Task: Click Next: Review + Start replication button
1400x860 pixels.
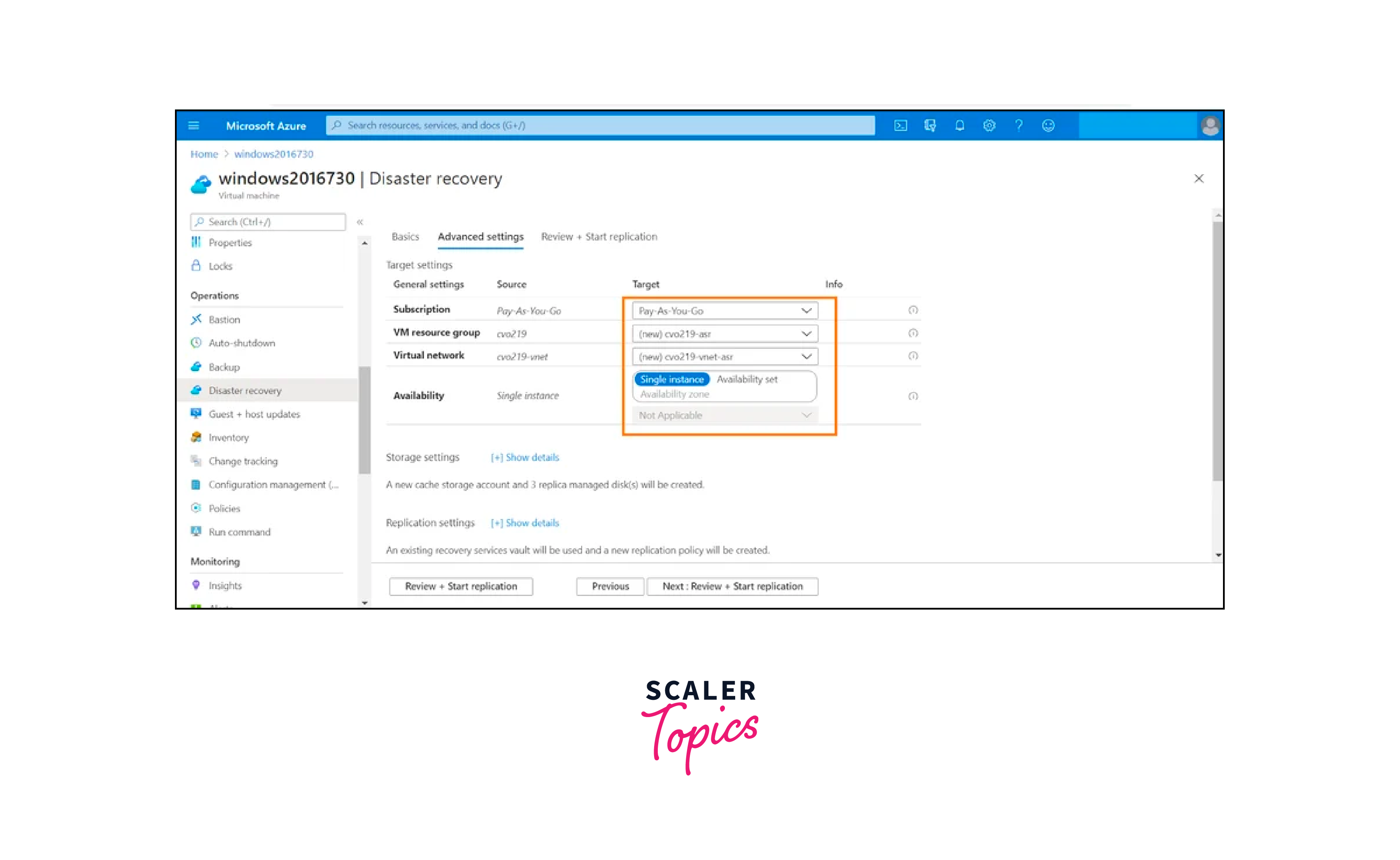Action: 732,587
